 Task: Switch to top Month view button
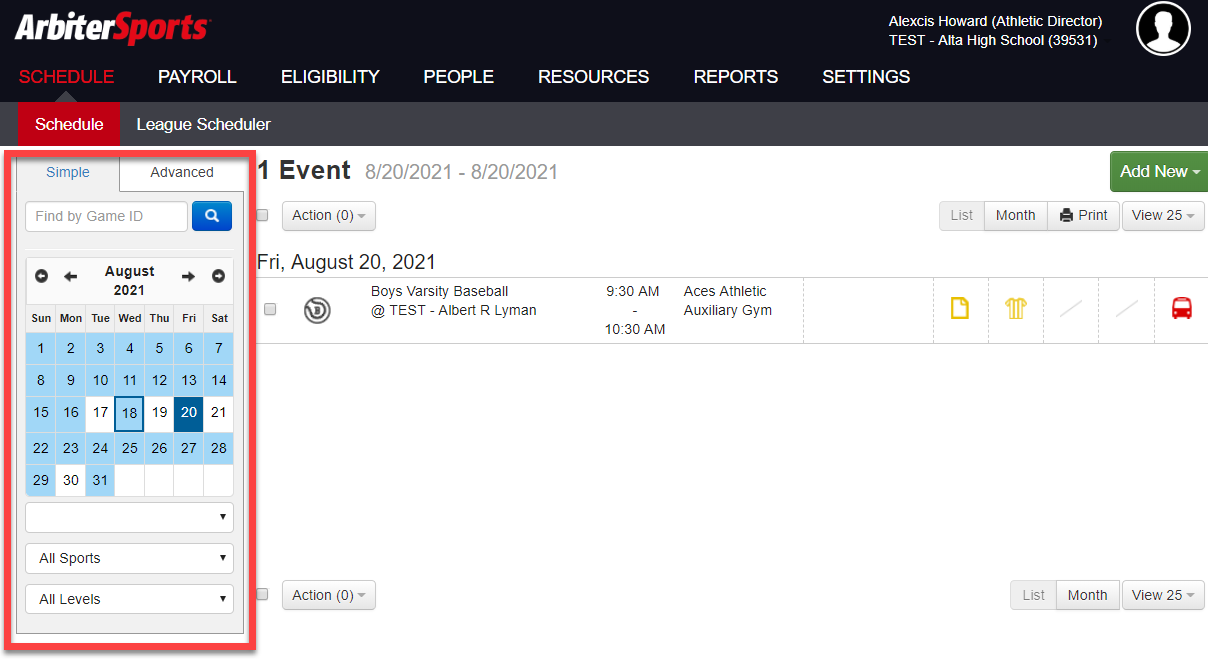coord(1016,215)
